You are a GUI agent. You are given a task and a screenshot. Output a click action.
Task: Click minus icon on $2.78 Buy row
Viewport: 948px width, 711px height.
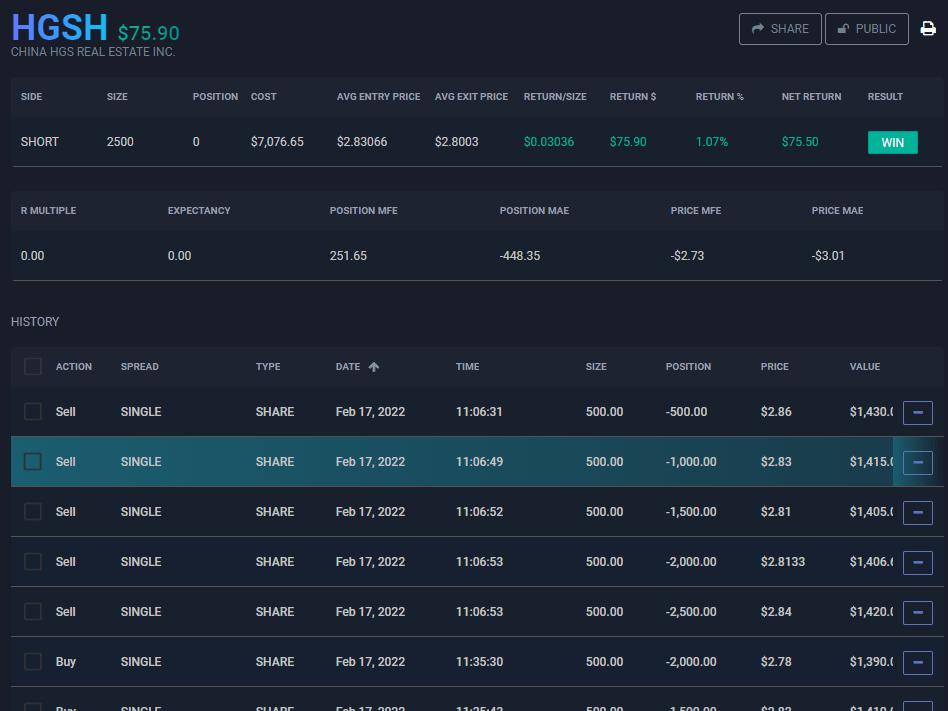click(x=917, y=662)
